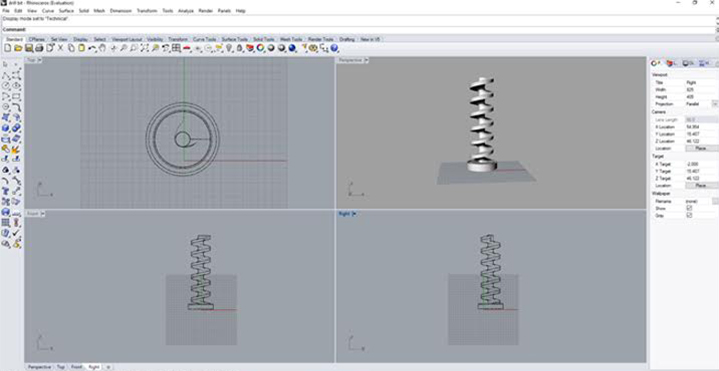
Task: Click the light bulb Hide objects icon
Action: click(x=229, y=48)
